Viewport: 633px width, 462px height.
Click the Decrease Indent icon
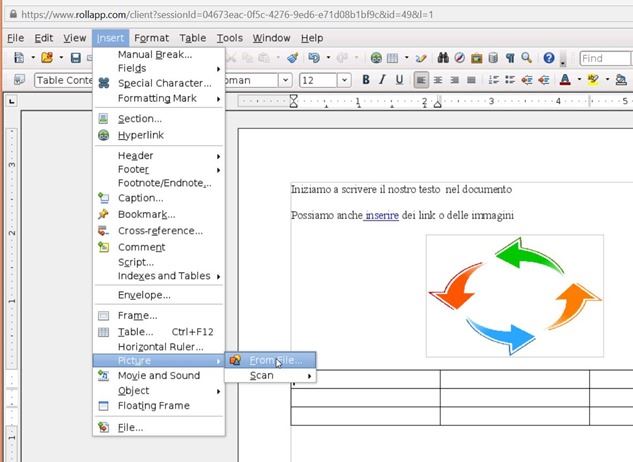pyautogui.click(x=527, y=80)
